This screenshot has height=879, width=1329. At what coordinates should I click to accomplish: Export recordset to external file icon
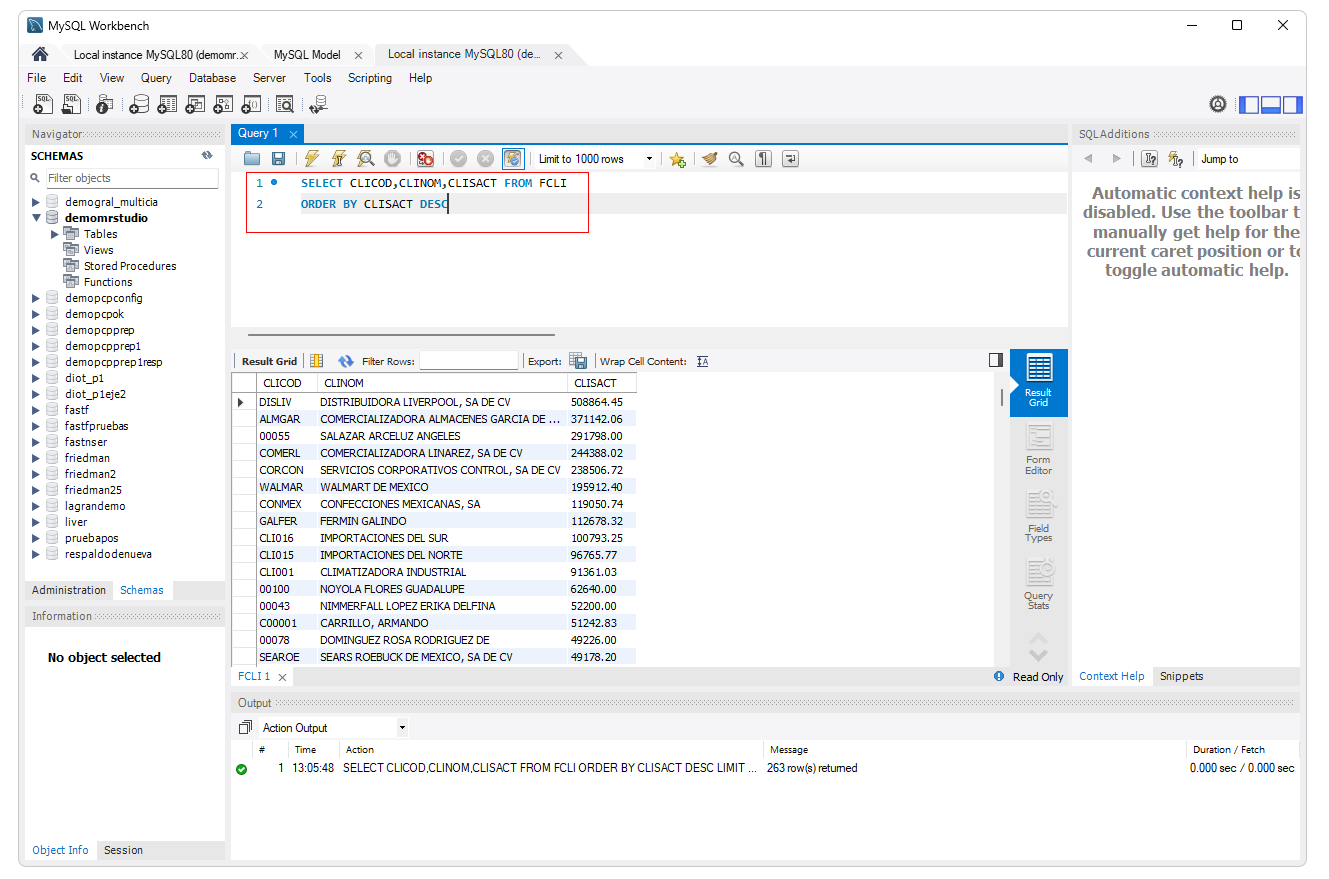pos(577,361)
